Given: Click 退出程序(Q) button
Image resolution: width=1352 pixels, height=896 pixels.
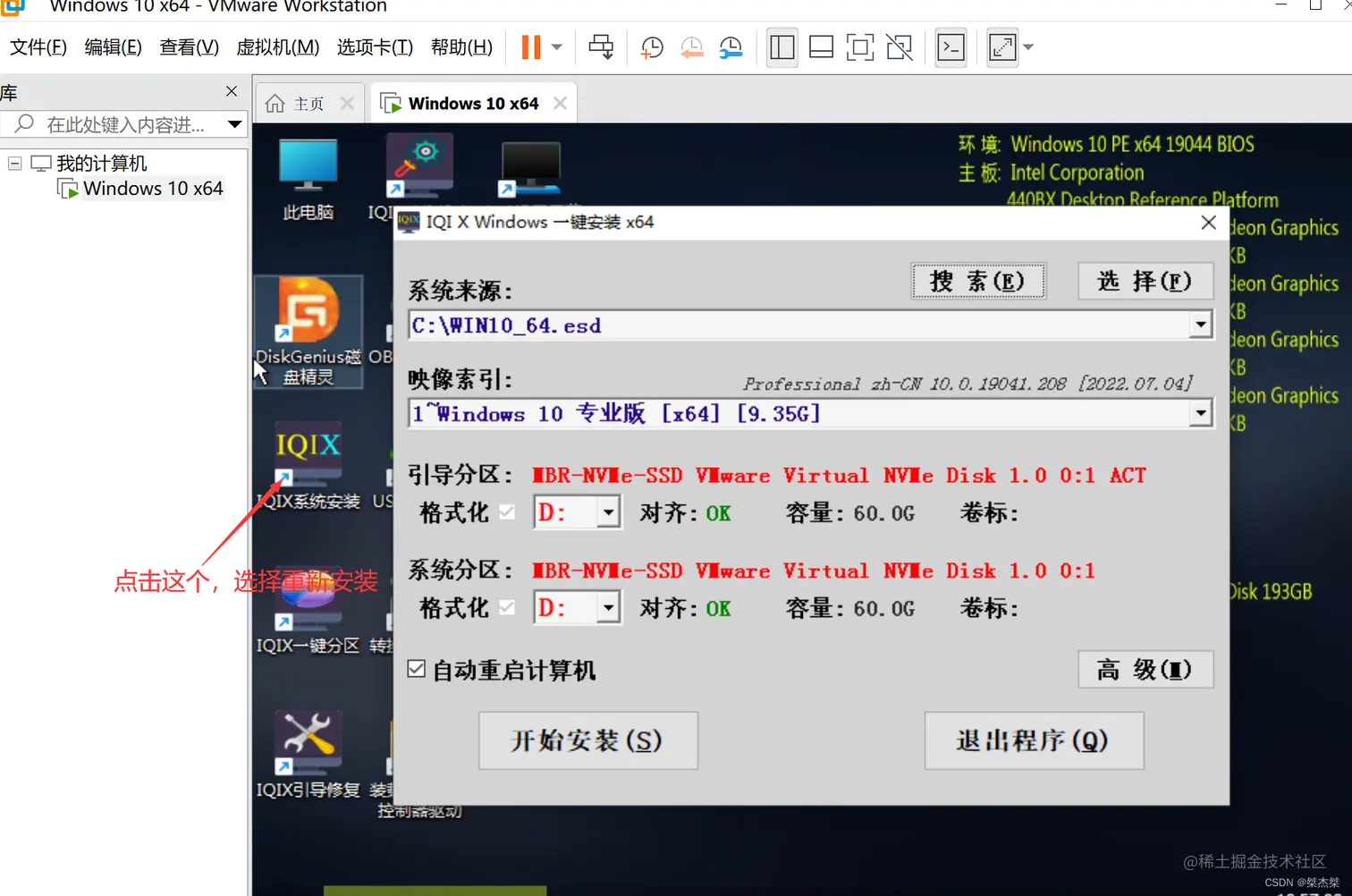Looking at the screenshot, I should click(1034, 740).
